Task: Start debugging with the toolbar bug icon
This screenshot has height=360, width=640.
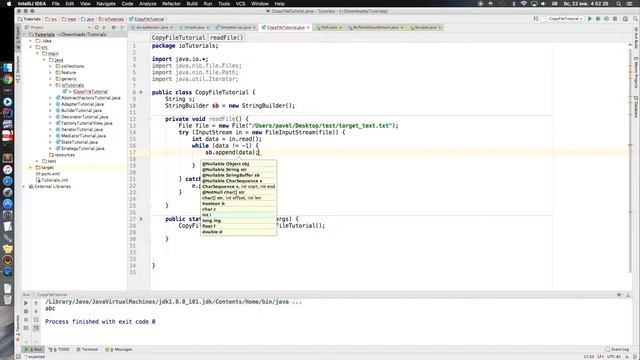Action: coord(598,19)
